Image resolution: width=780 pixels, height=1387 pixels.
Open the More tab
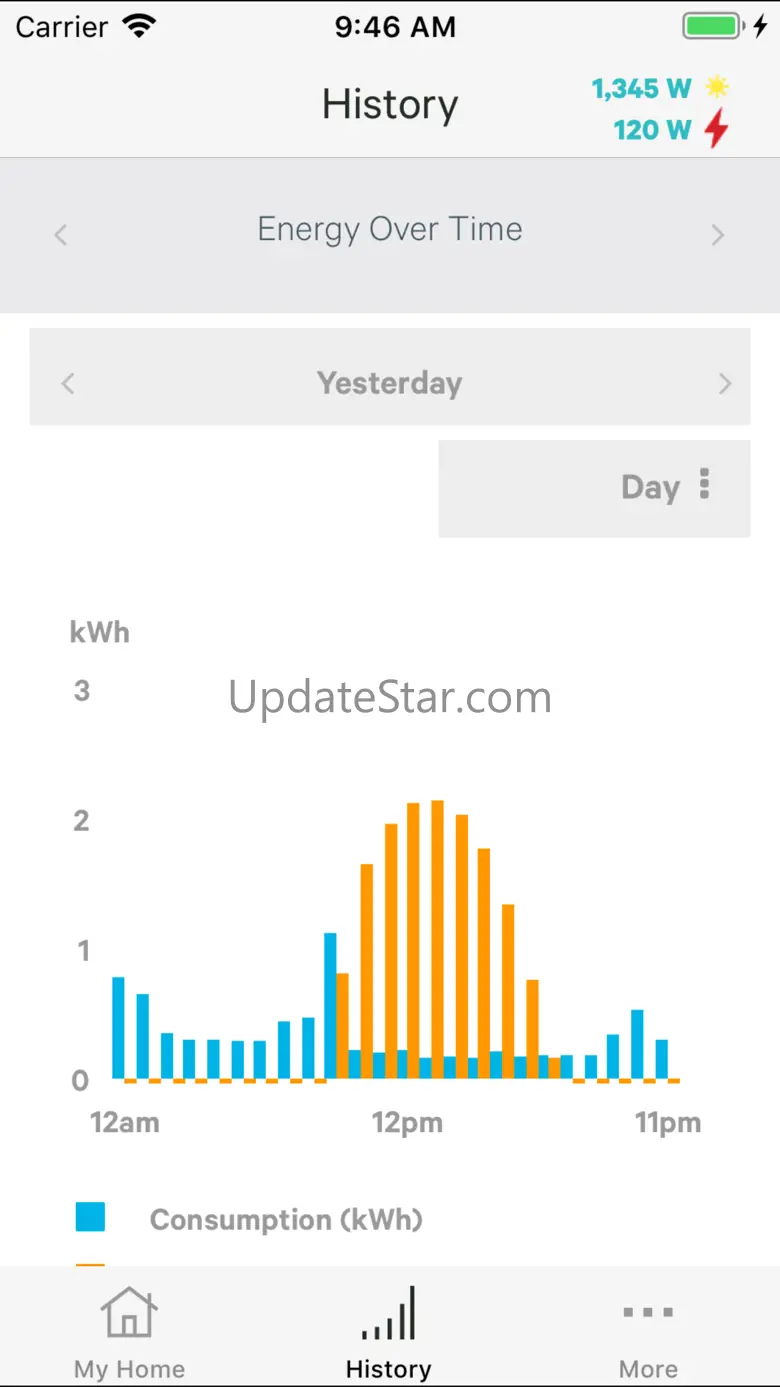pyautogui.click(x=648, y=1313)
